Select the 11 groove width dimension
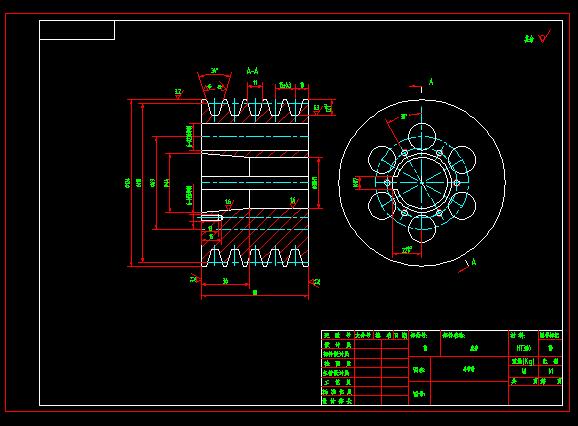The image size is (578, 426). pos(255,83)
